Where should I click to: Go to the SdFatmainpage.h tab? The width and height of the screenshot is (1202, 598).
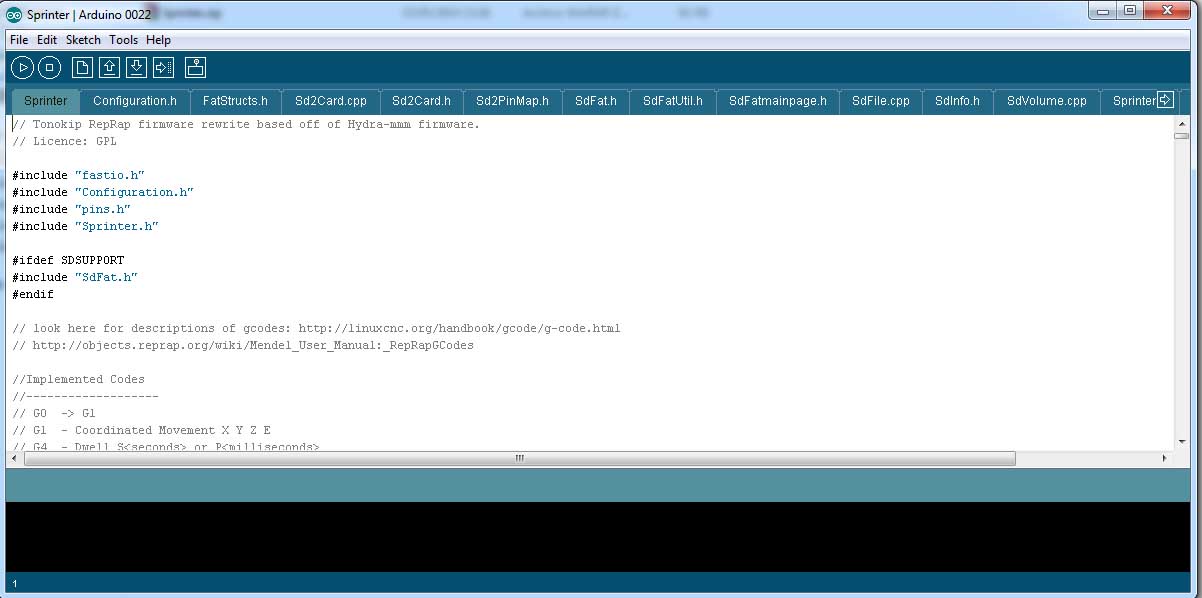pos(778,101)
